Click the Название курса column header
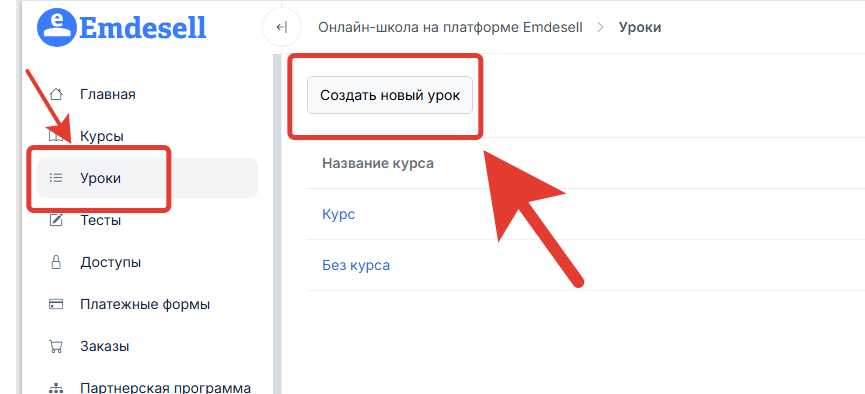 378,163
